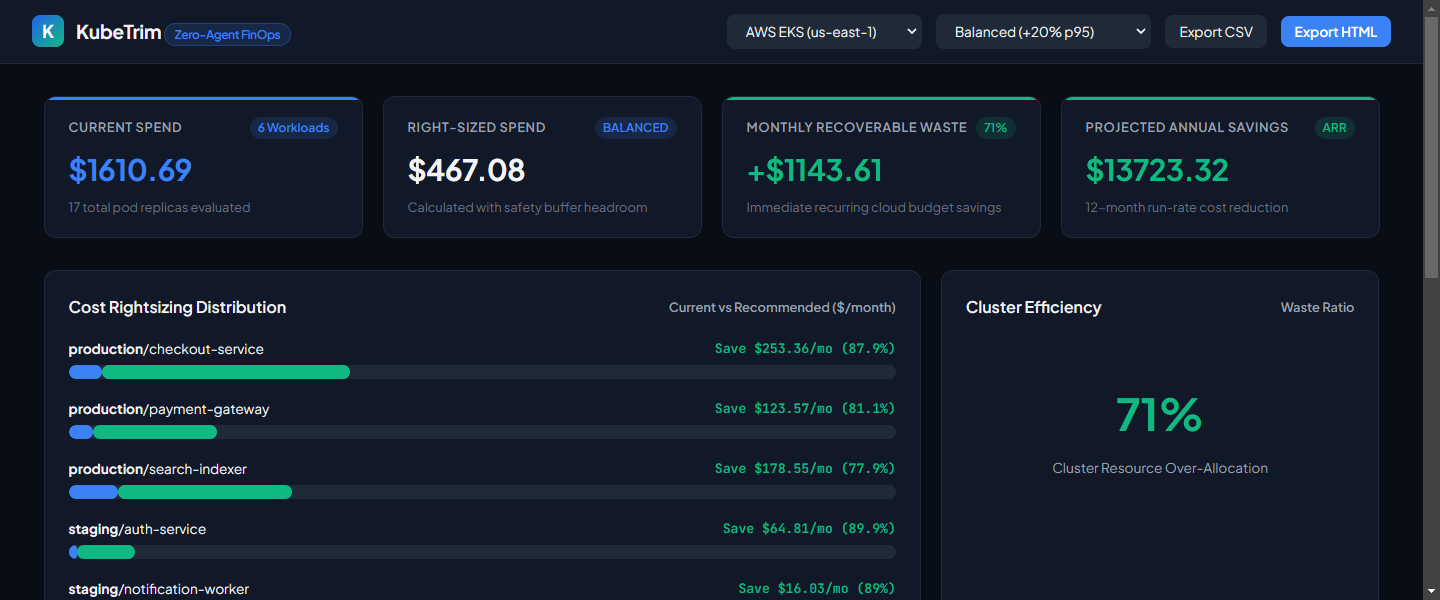The width and height of the screenshot is (1440, 600).
Task: Click the Zero-Agent FinOps badge
Action: click(228, 34)
